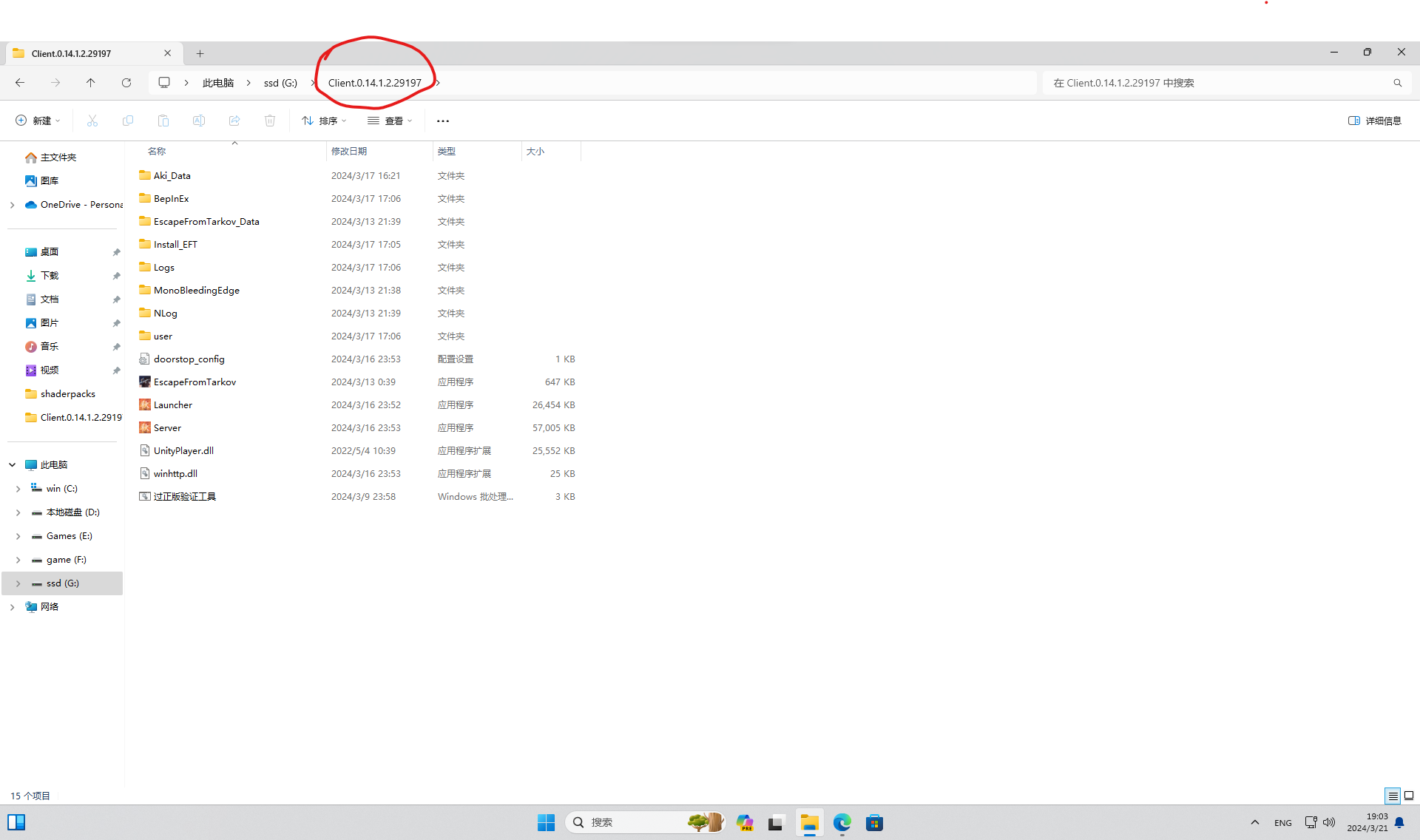Expand the Games (E:) drive node

[18, 536]
